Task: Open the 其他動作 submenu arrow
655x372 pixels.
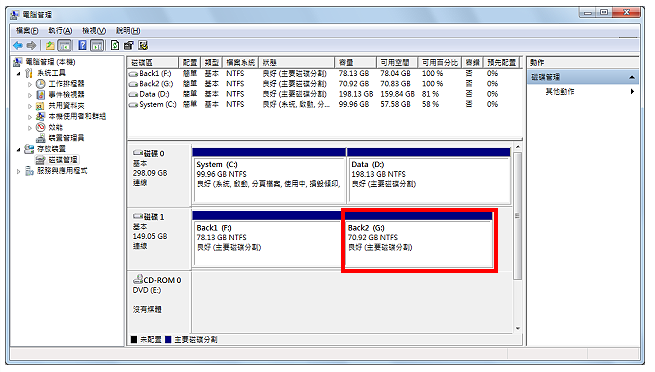Action: tap(632, 91)
